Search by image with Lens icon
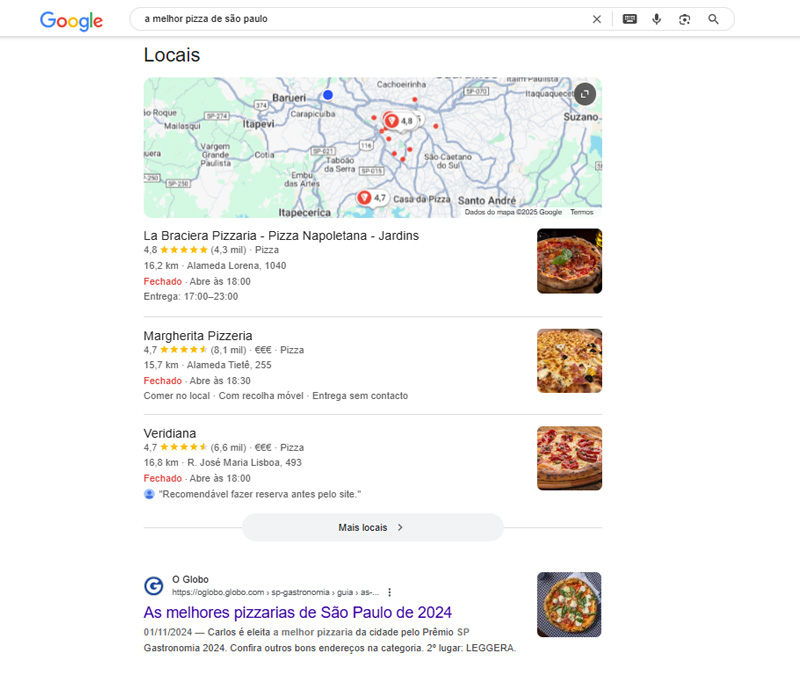This screenshot has width=800, height=675. [x=685, y=19]
